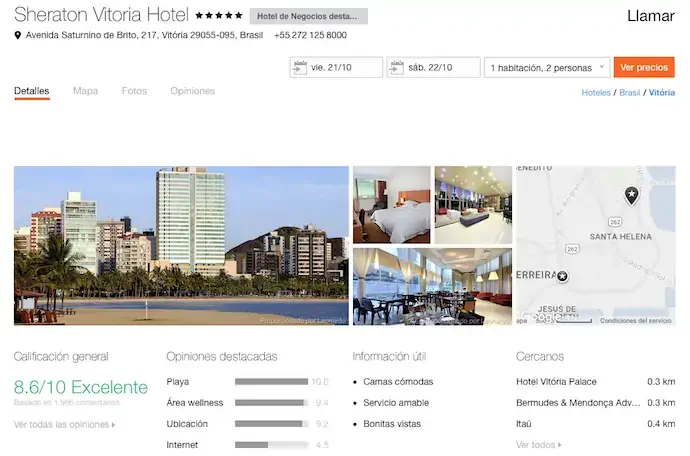Select the check-out date field sáb. 22/10
The image size is (690, 456).
433,67
